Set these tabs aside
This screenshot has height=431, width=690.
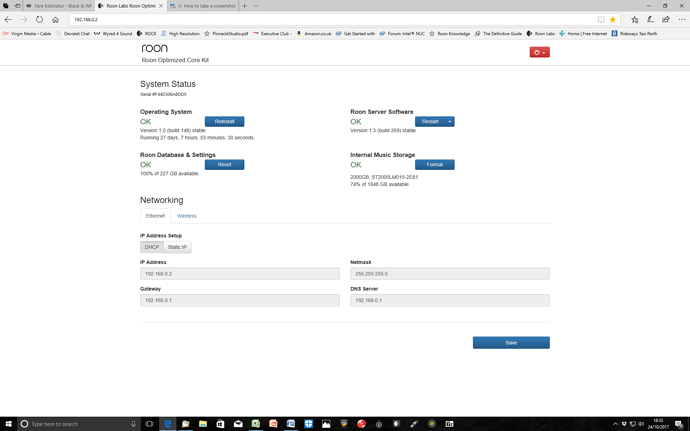point(17,6)
